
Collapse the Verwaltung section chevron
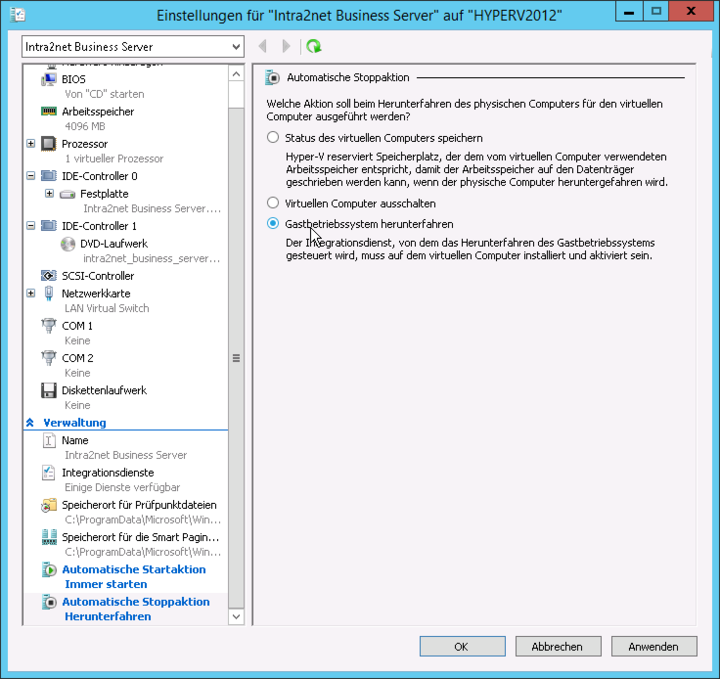(x=30, y=423)
